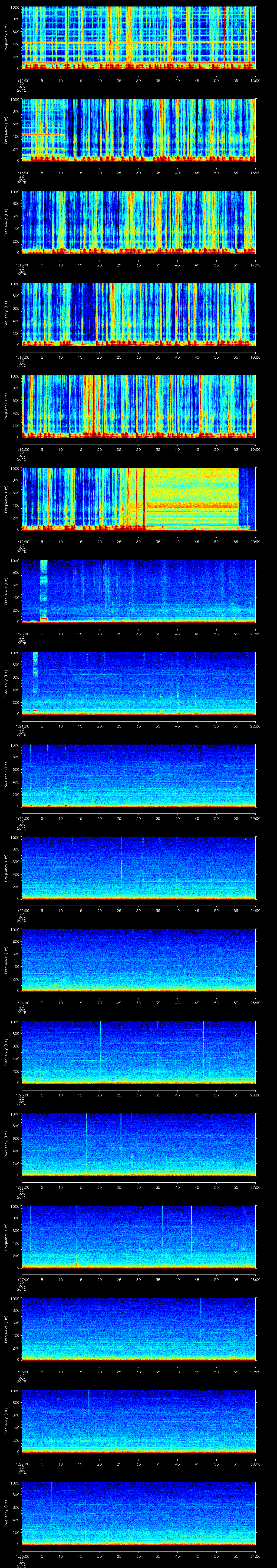Select the spectrogram panel starting at 1:30:00
Screen dimensions: 277x1568
(x=139, y=1514)
